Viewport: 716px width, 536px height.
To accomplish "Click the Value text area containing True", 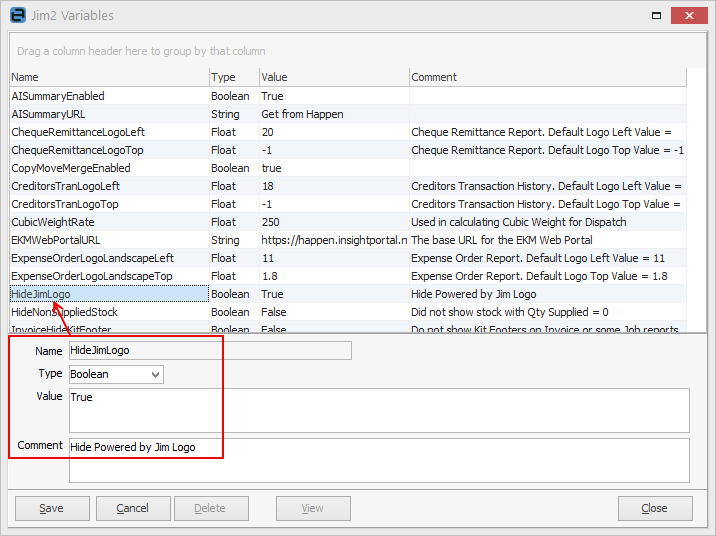I will click(379, 410).
